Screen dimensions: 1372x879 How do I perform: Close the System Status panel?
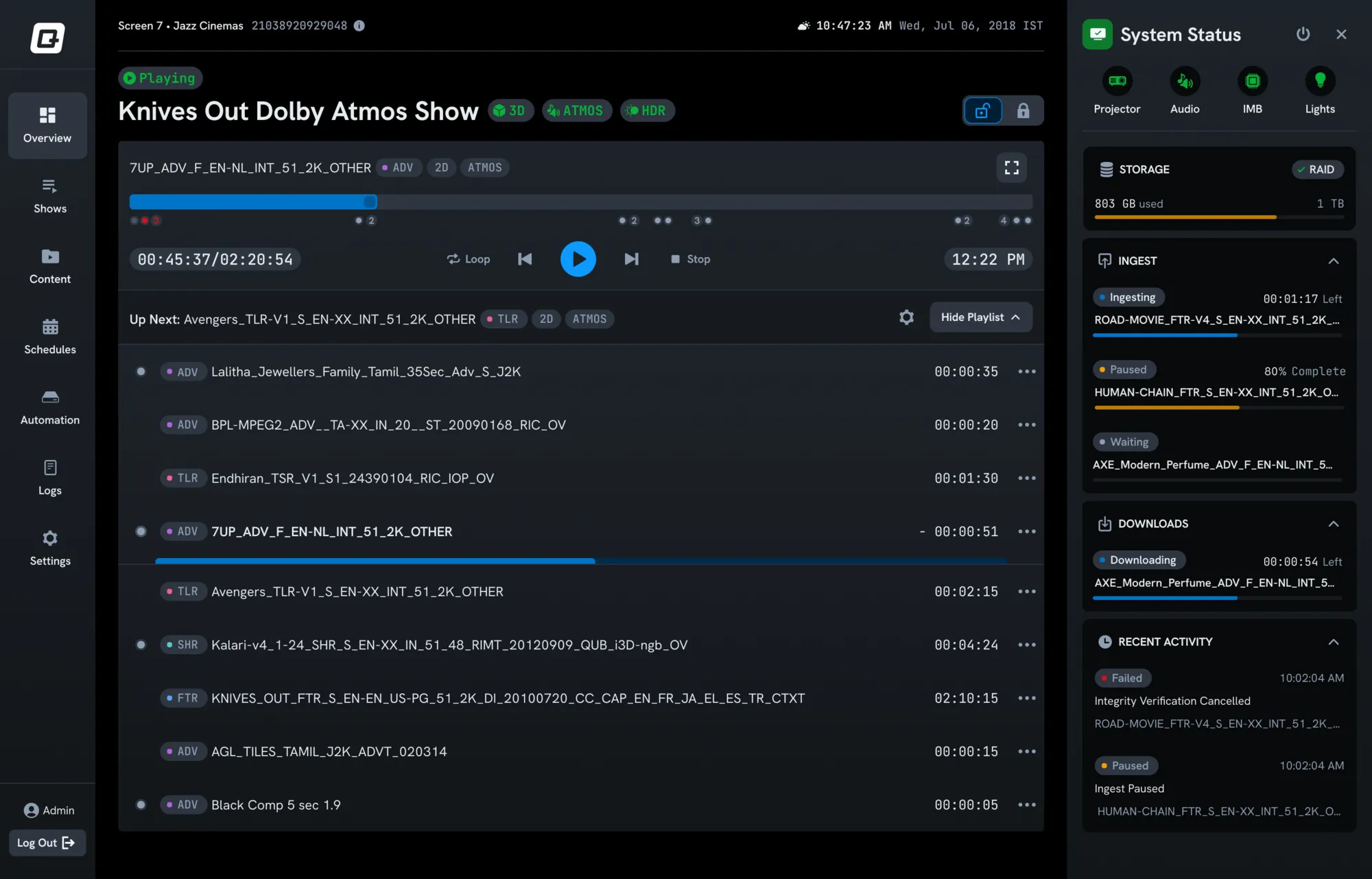pos(1341,34)
